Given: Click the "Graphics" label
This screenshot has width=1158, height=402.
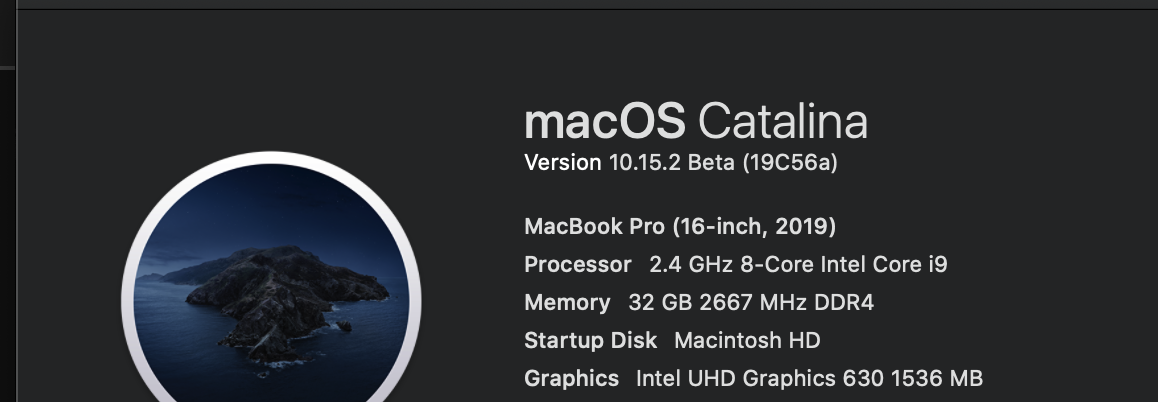Looking at the screenshot, I should [572, 378].
